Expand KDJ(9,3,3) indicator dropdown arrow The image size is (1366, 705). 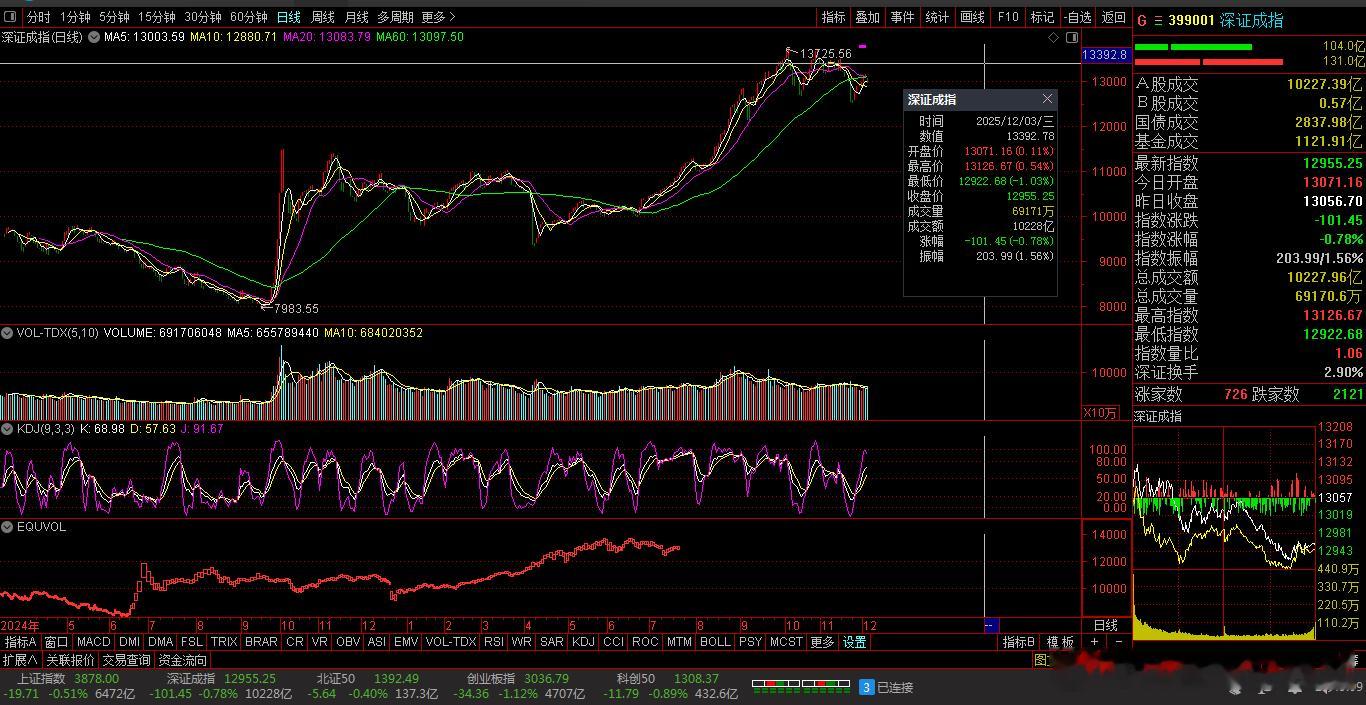click(x=9, y=429)
